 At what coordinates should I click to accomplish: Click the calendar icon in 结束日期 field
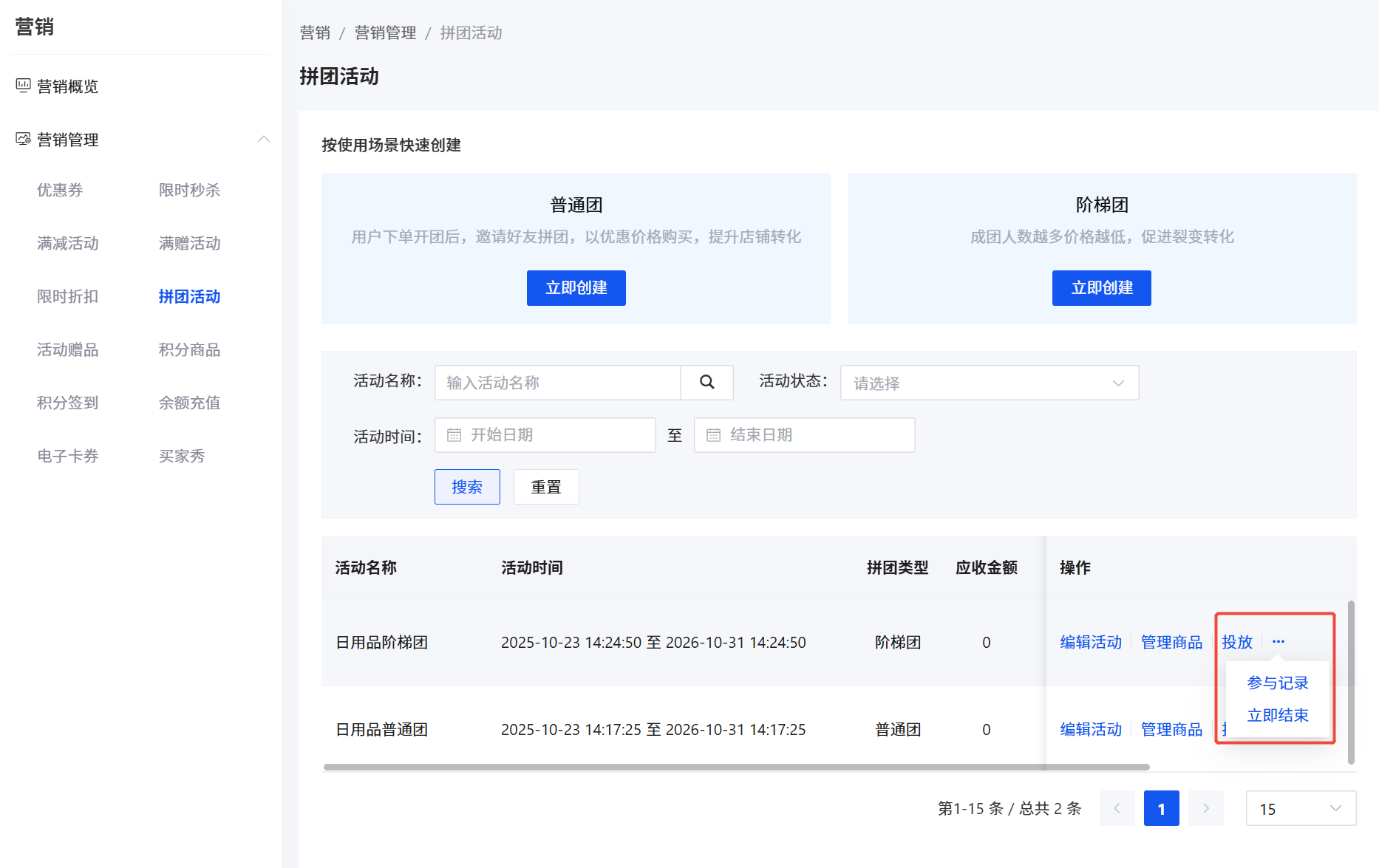(713, 435)
